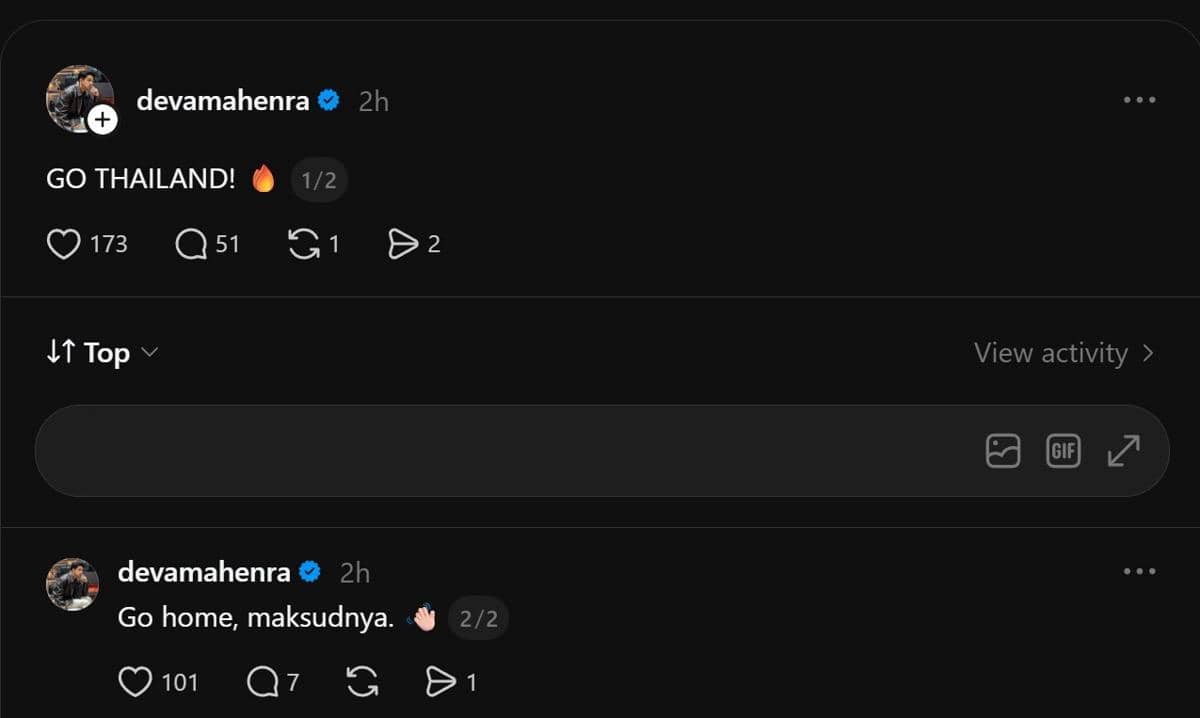Open more options for main post
Screen dimensions: 1200x718
pyautogui.click(x=1139, y=100)
